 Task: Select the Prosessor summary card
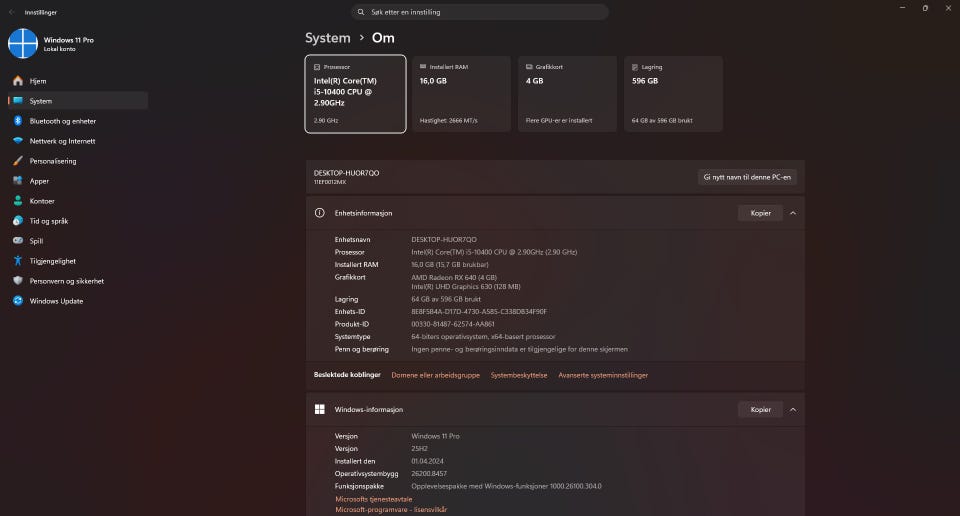(356, 94)
